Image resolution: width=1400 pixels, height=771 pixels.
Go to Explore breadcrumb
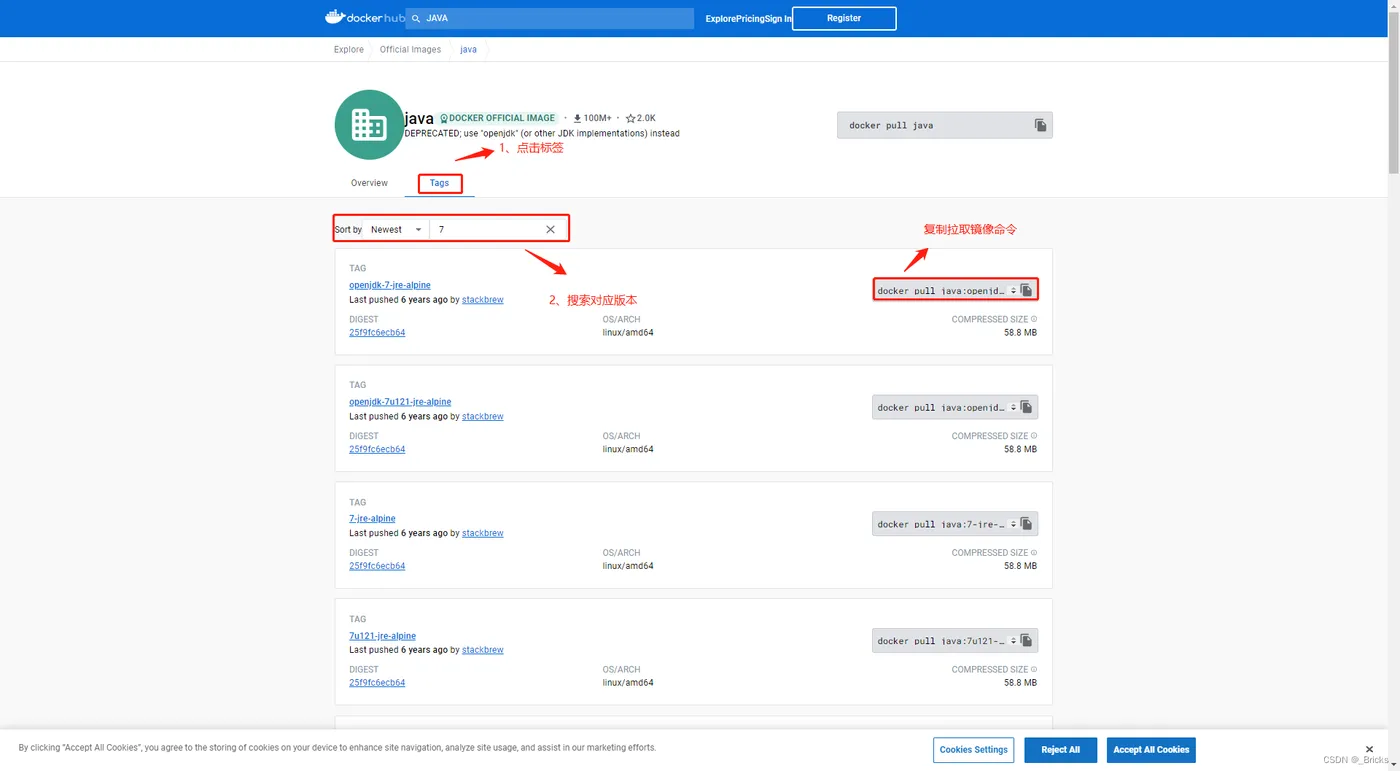click(x=349, y=49)
